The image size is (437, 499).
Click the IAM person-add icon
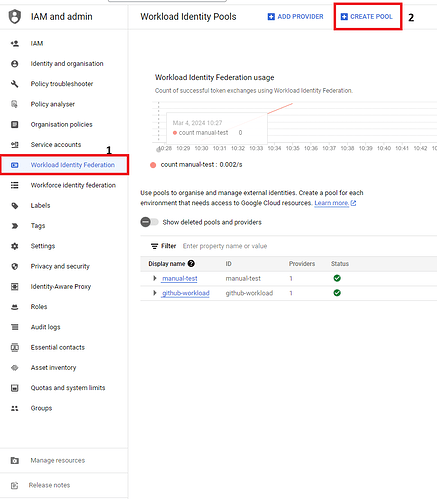coord(15,43)
